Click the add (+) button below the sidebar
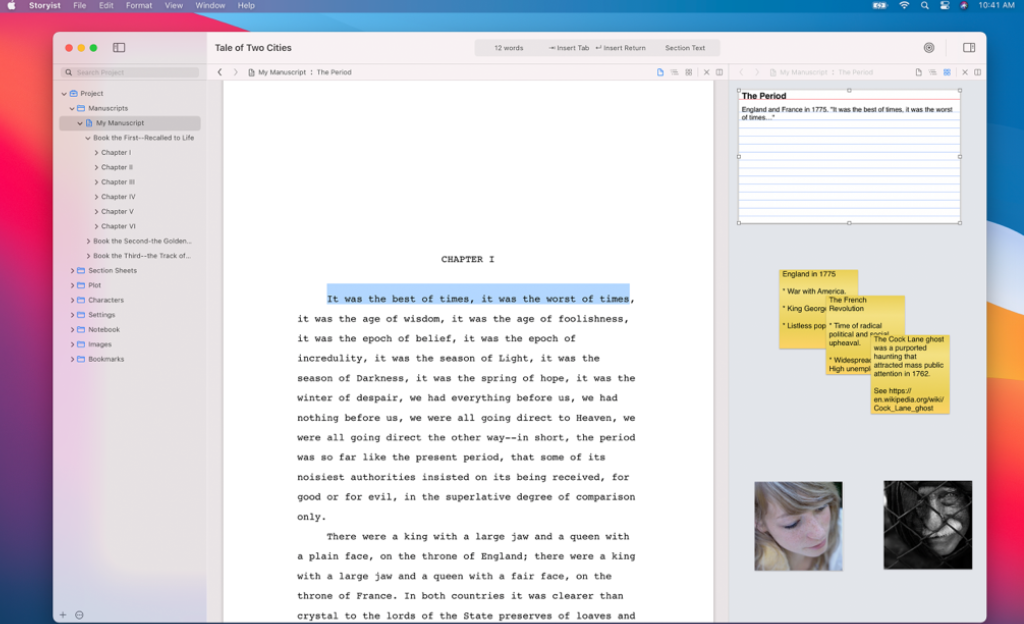 tap(62, 614)
